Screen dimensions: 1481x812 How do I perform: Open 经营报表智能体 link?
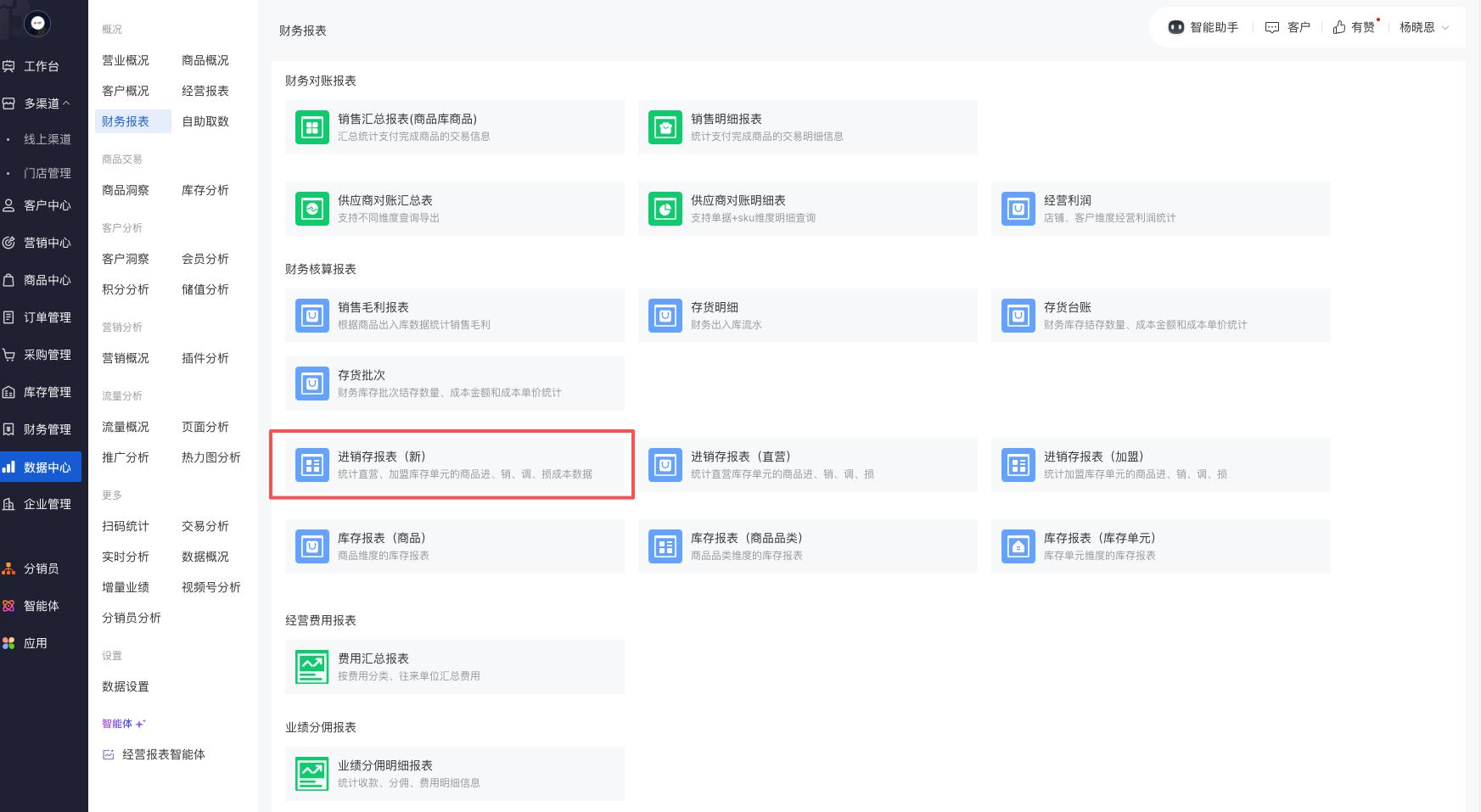pyautogui.click(x=163, y=754)
